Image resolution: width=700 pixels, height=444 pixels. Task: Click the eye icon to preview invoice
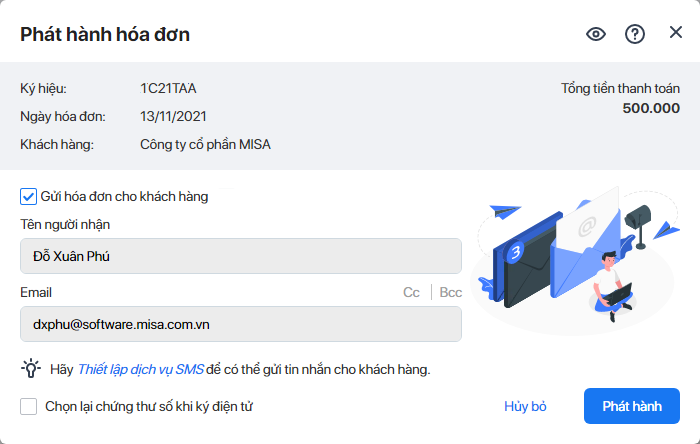[x=596, y=34]
